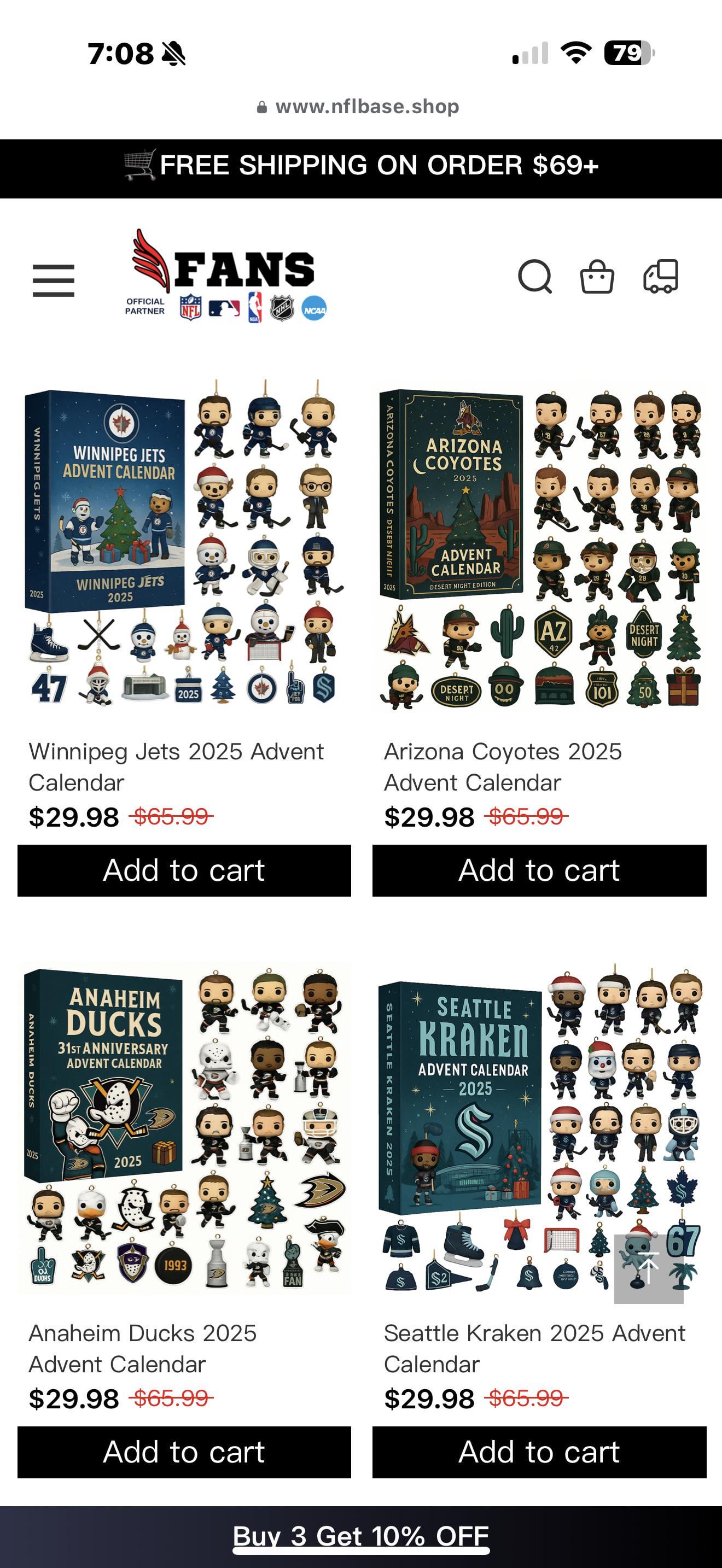Viewport: 722px width, 1568px height.
Task: Open Seattle Kraken 2025 Advent Calendar title
Action: (x=534, y=1349)
